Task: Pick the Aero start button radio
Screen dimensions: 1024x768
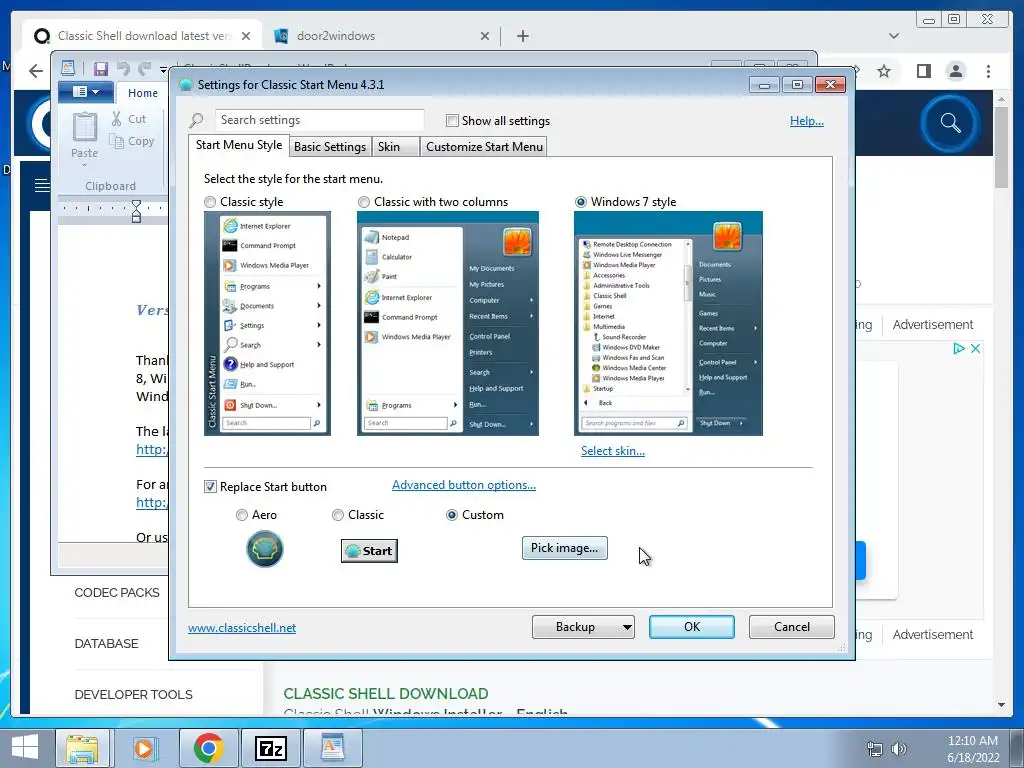Action: click(242, 515)
